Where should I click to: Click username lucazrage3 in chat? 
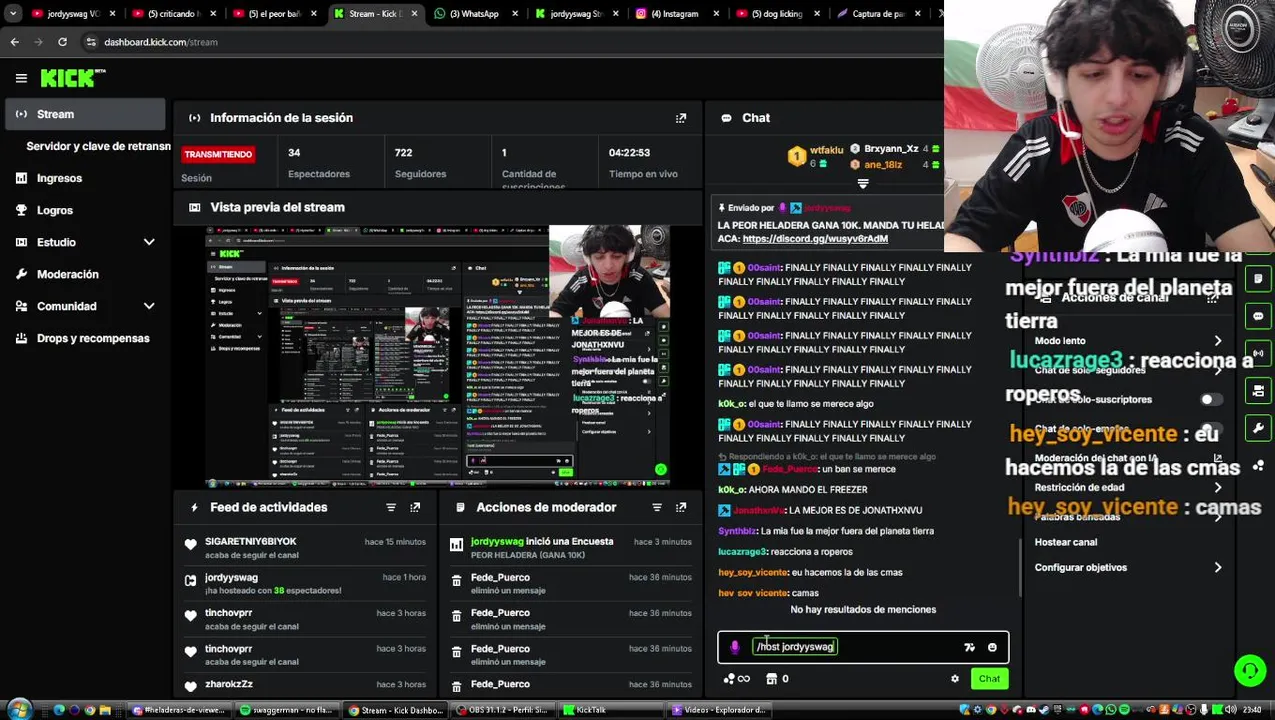coord(742,552)
